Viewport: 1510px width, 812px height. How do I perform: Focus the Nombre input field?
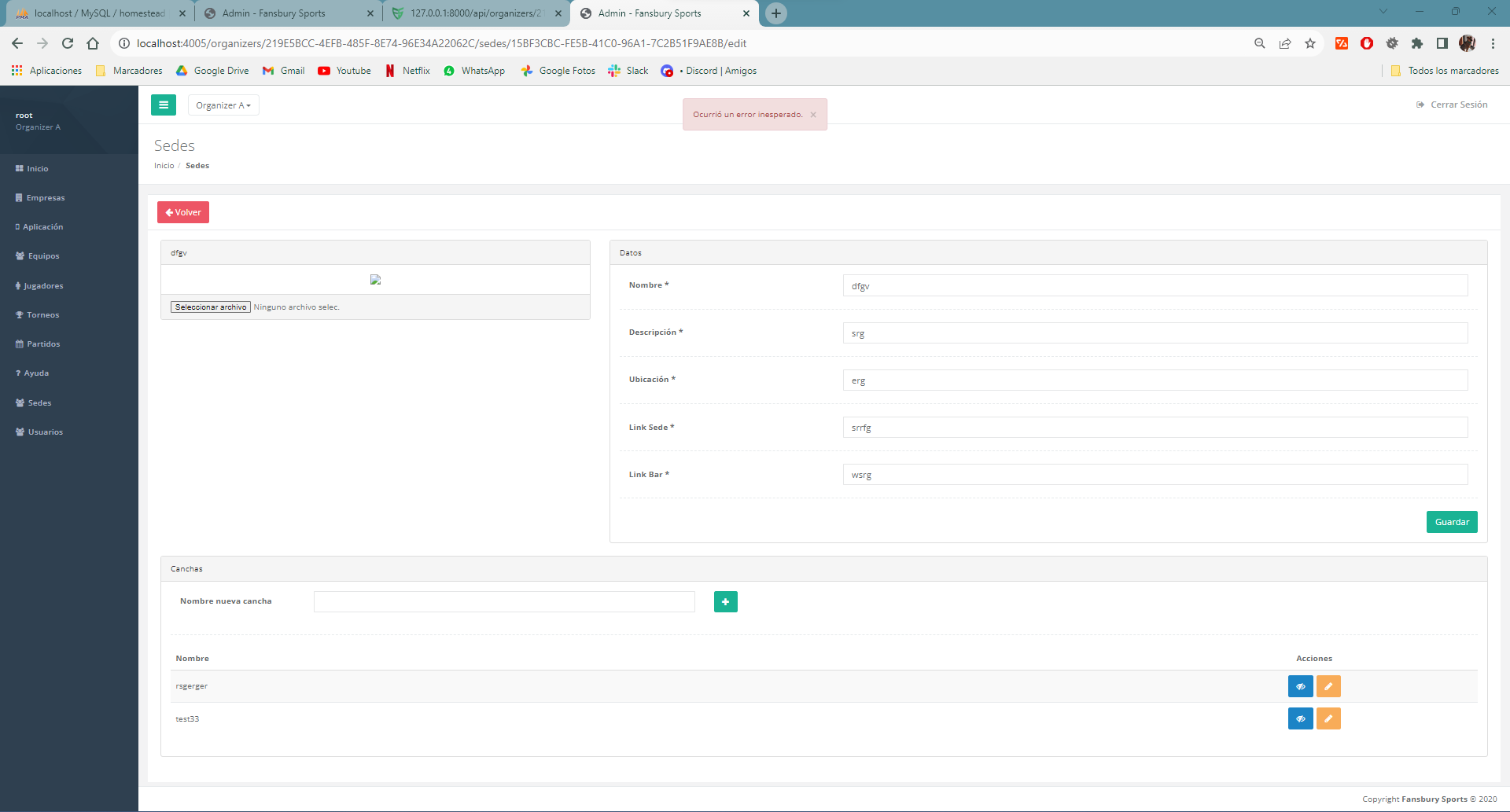coord(1155,285)
